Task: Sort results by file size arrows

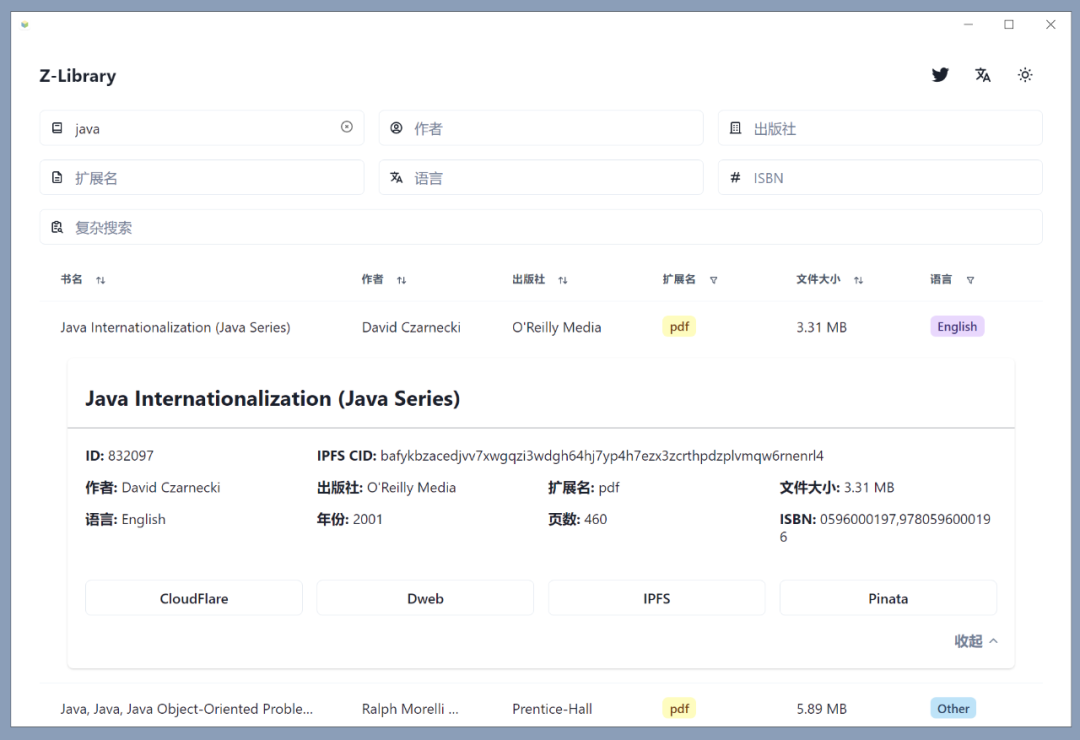Action: coord(858,280)
